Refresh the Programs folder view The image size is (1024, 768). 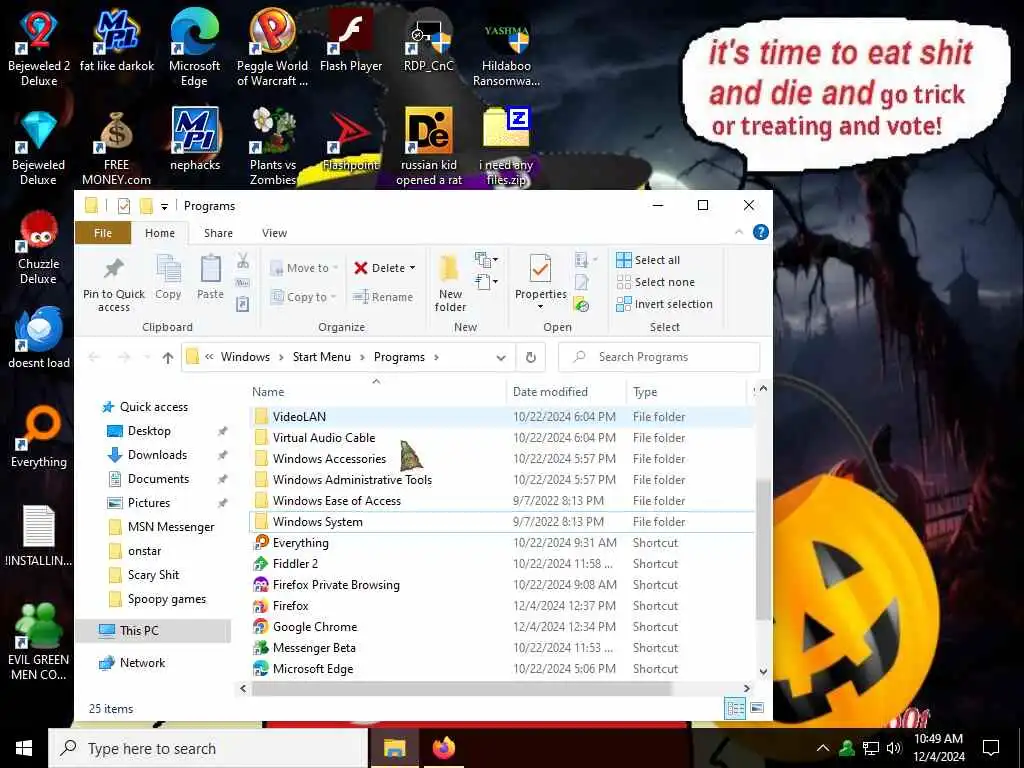pyautogui.click(x=531, y=357)
